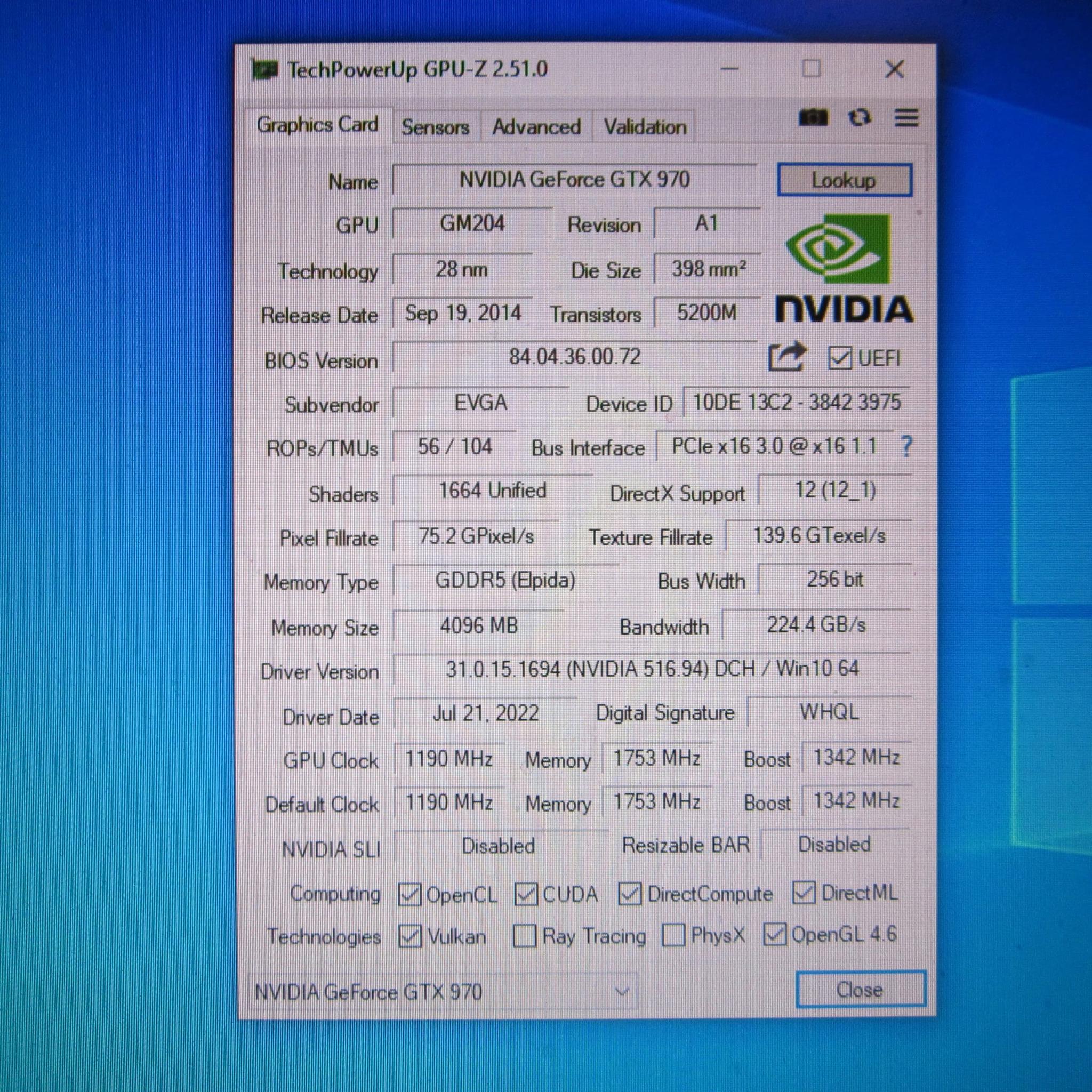Click the refresh icon in toolbar
Screen dimensions: 1092x1092
[859, 117]
